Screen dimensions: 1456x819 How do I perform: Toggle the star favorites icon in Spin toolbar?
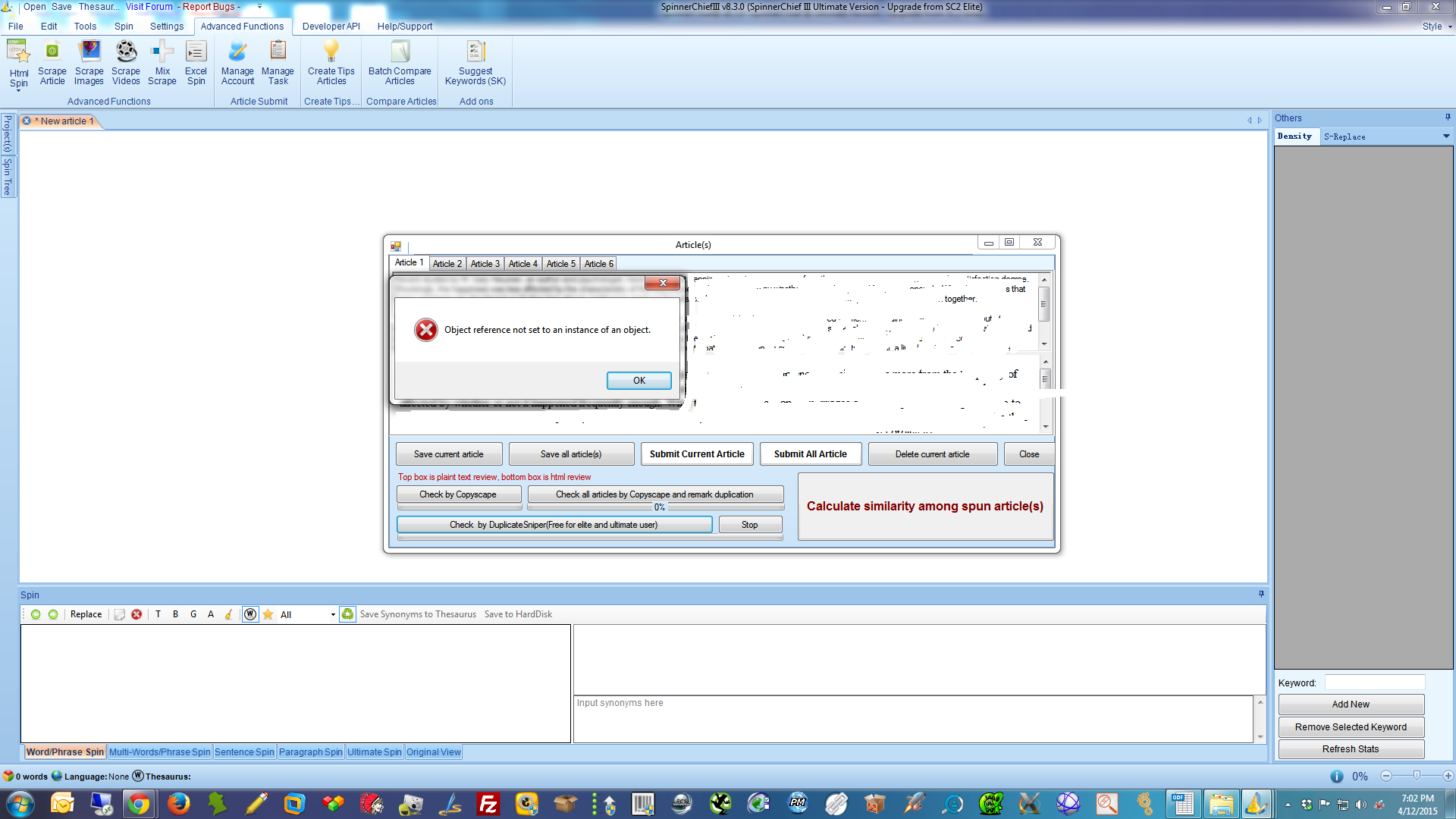click(268, 614)
